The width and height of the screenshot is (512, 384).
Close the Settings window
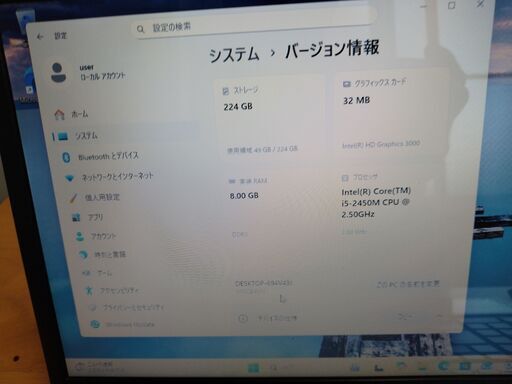click(480, 4)
